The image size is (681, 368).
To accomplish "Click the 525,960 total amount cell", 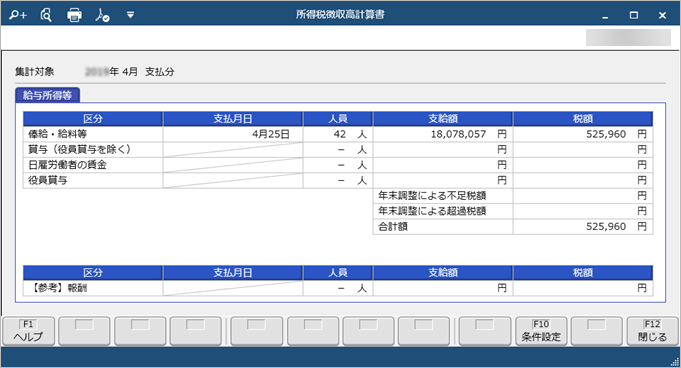I will (x=583, y=226).
